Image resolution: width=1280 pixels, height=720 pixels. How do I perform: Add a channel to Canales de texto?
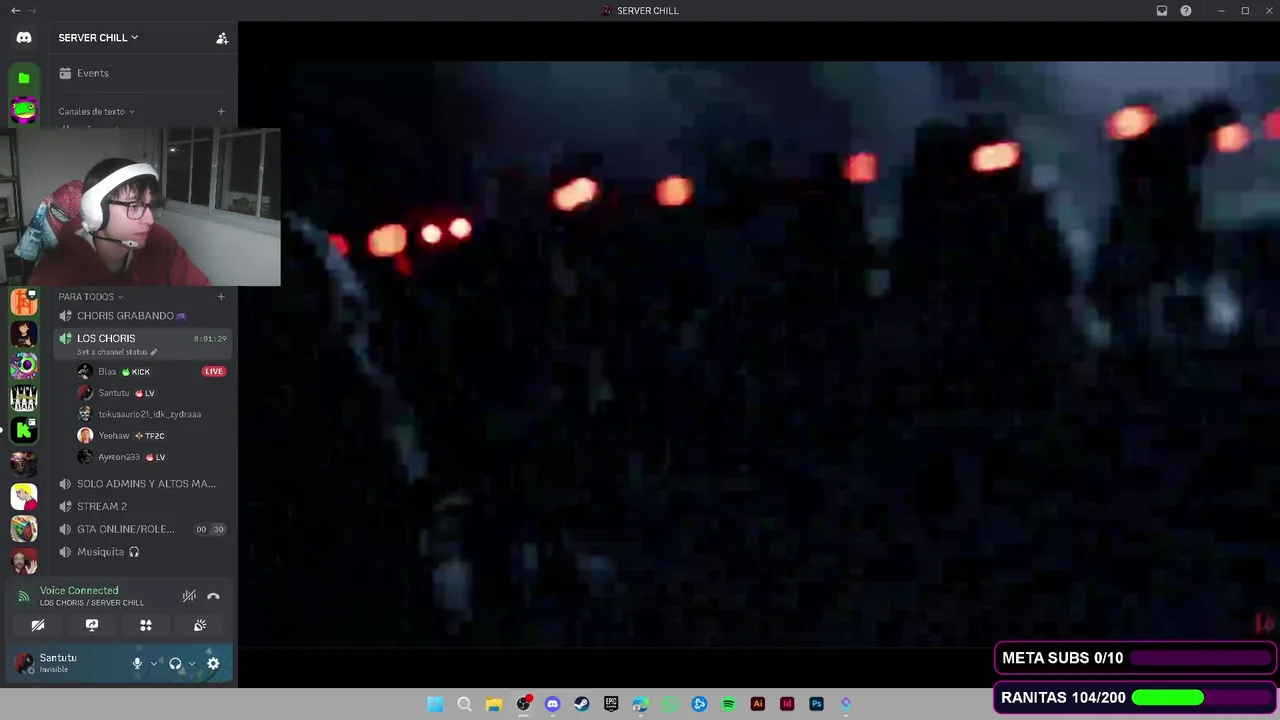point(221,112)
